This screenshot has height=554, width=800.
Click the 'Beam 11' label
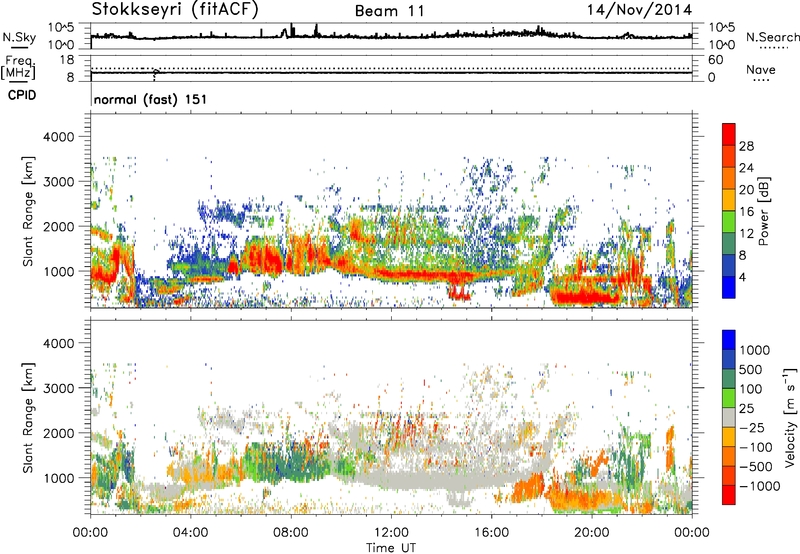pos(390,11)
